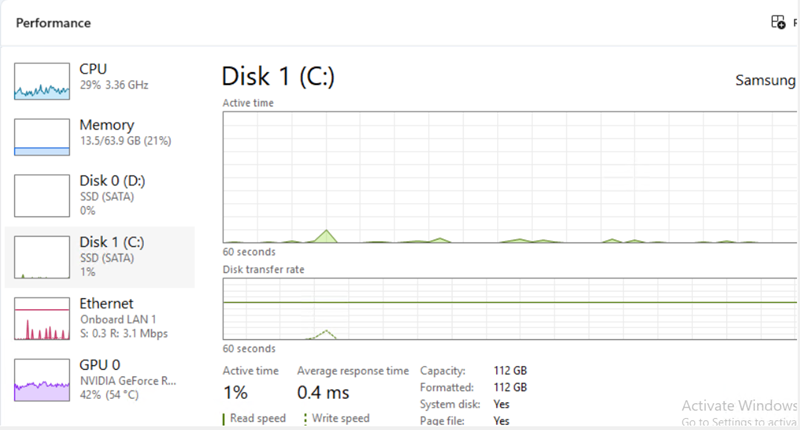Click the large 1% Active time value
The height and width of the screenshot is (430, 800).
click(x=235, y=393)
